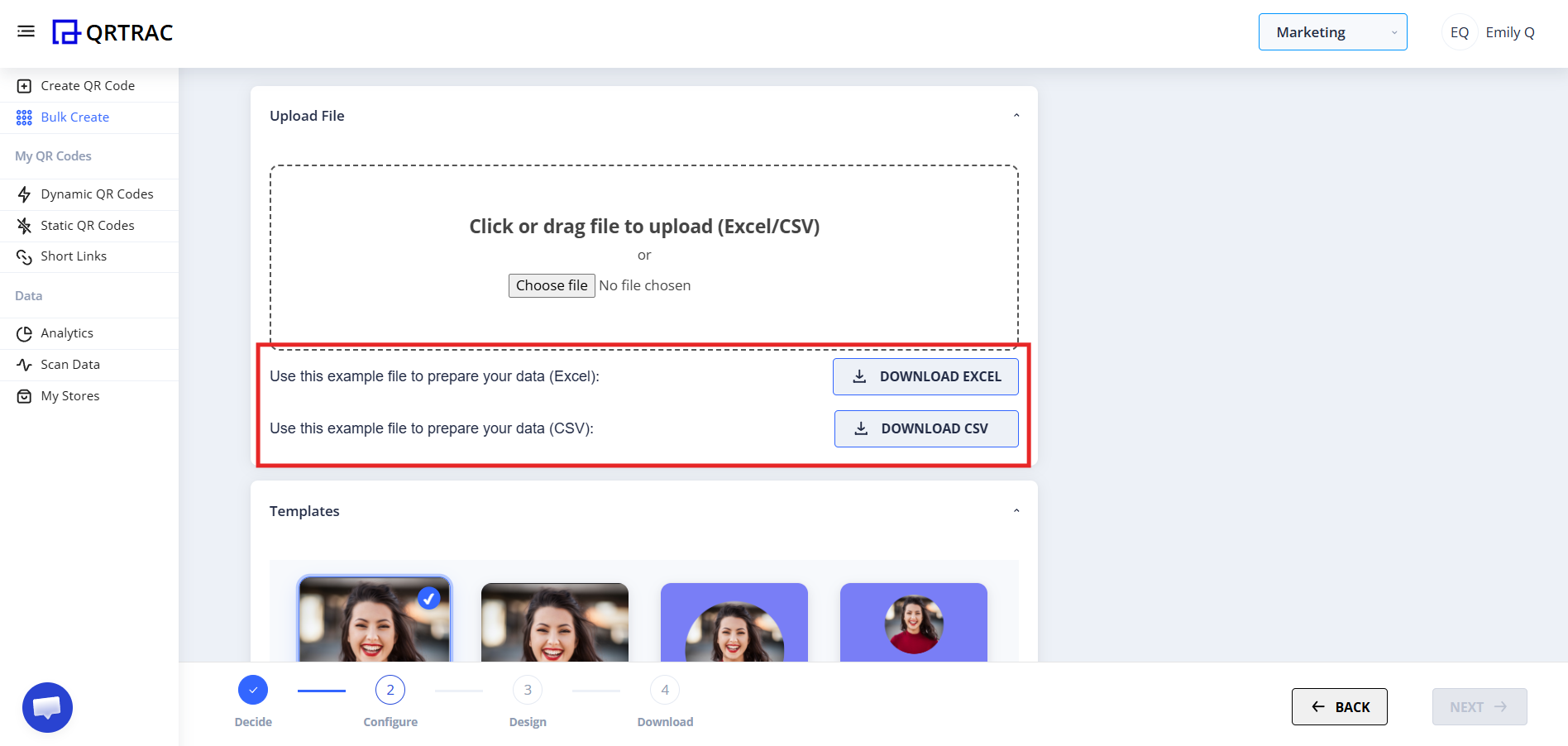Click the Choose file button
Image resolution: width=1568 pixels, height=746 pixels.
(552, 285)
